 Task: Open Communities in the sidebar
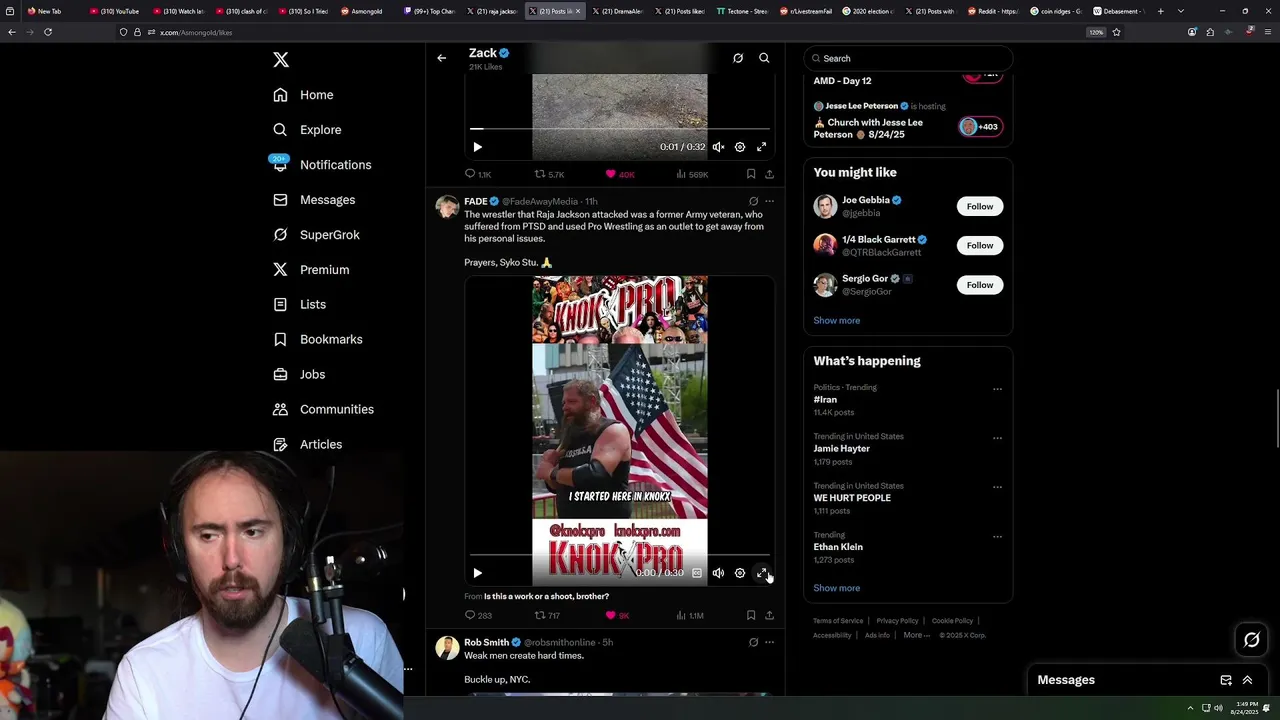click(x=323, y=409)
